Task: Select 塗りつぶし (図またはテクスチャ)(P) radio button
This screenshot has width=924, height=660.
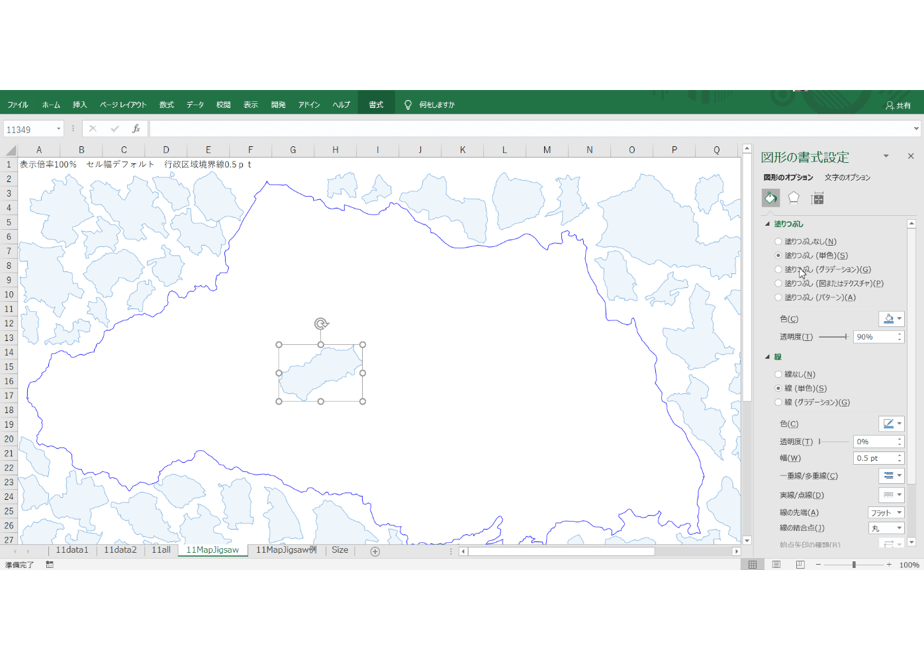Action: (x=778, y=283)
